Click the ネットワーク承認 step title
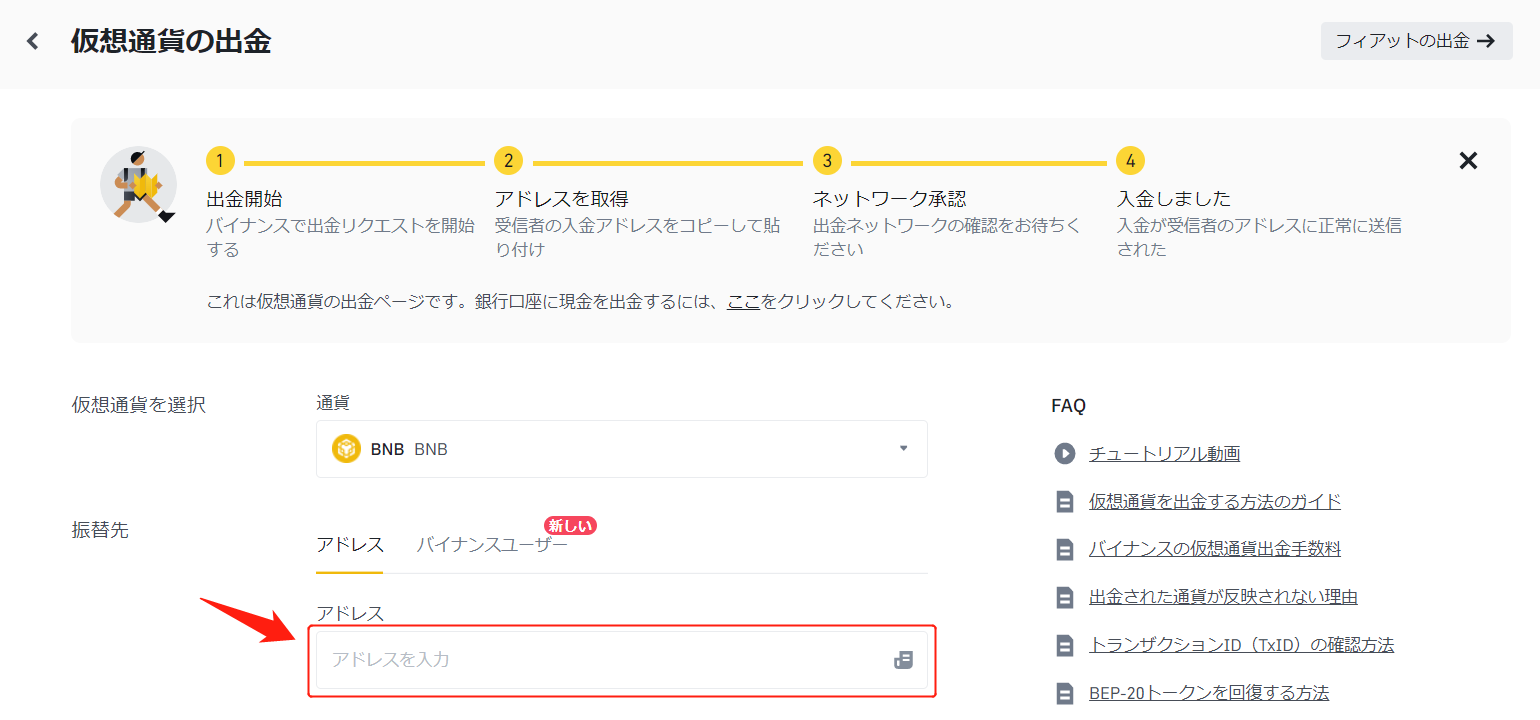 (889, 199)
